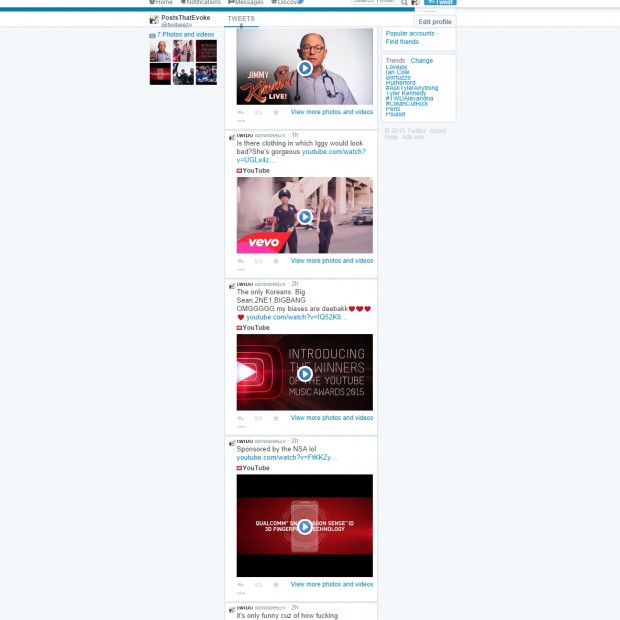Click the blue Tweet compose button
Screen dimensions: 620x620
440,2
